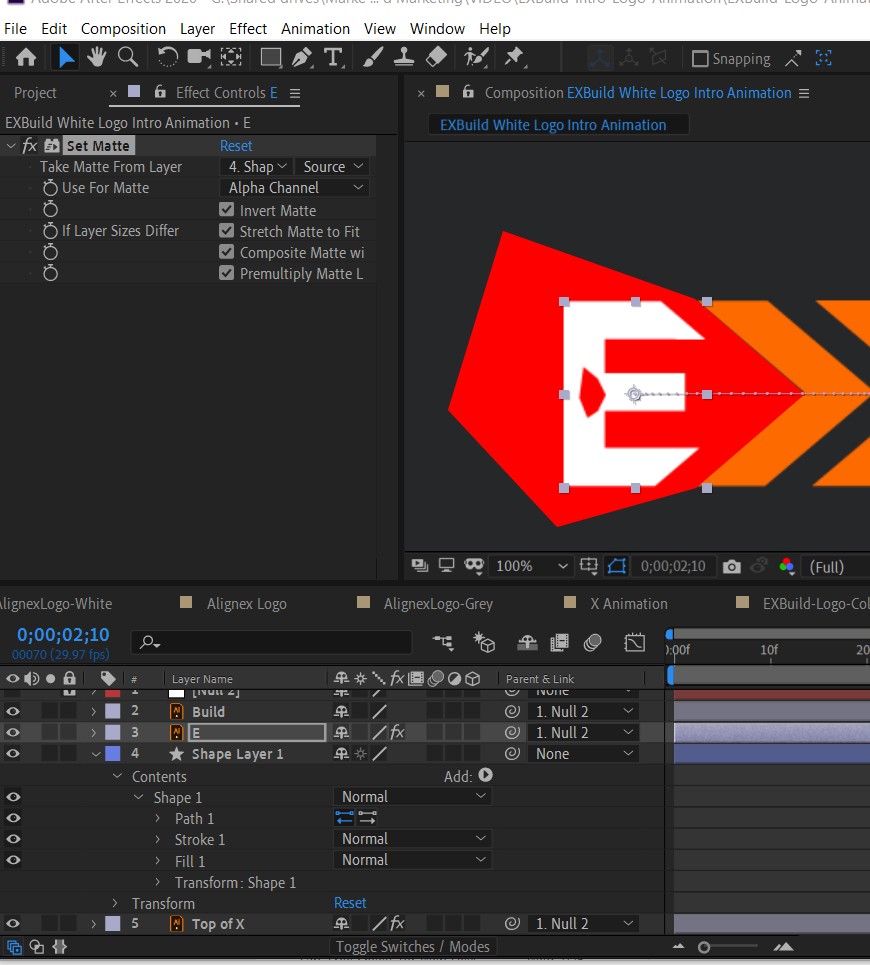870x965 pixels.
Task: Open the Alpha Channel dropdown
Action: (x=294, y=188)
